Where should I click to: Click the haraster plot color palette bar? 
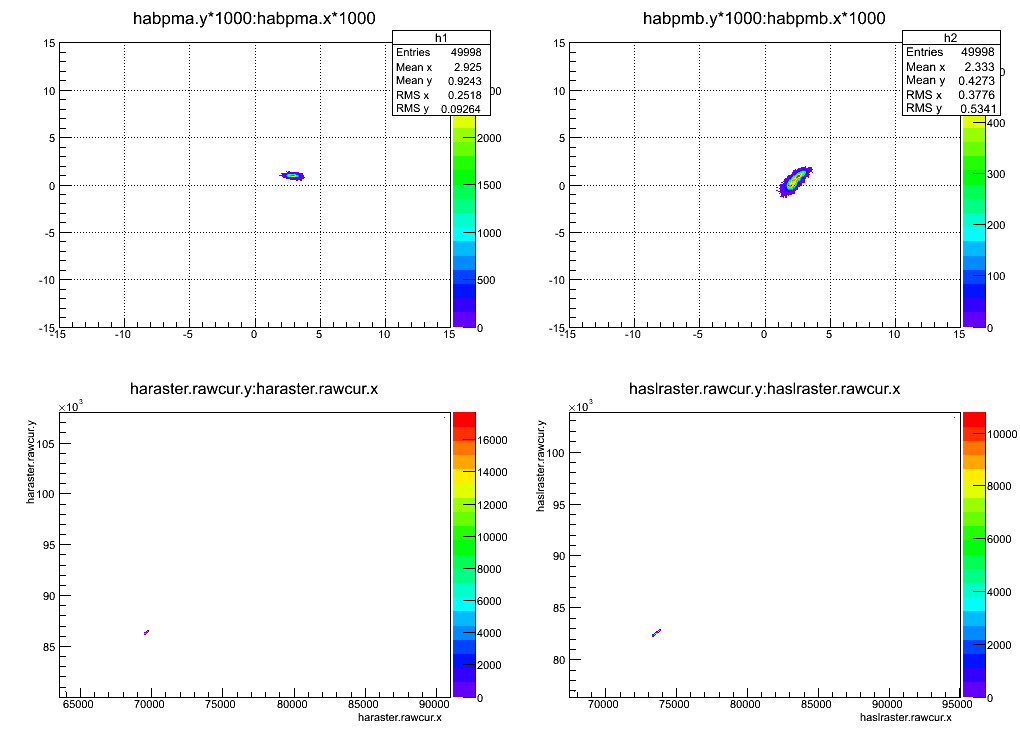(464, 555)
